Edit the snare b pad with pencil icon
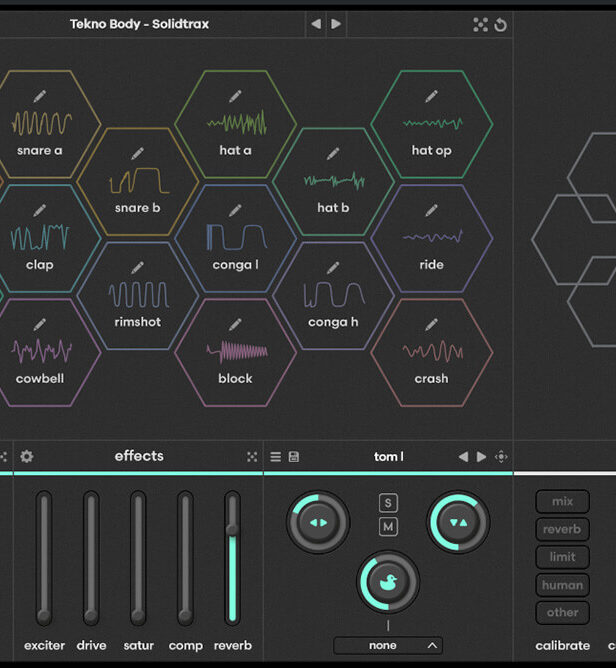The image size is (616, 668). [137, 153]
